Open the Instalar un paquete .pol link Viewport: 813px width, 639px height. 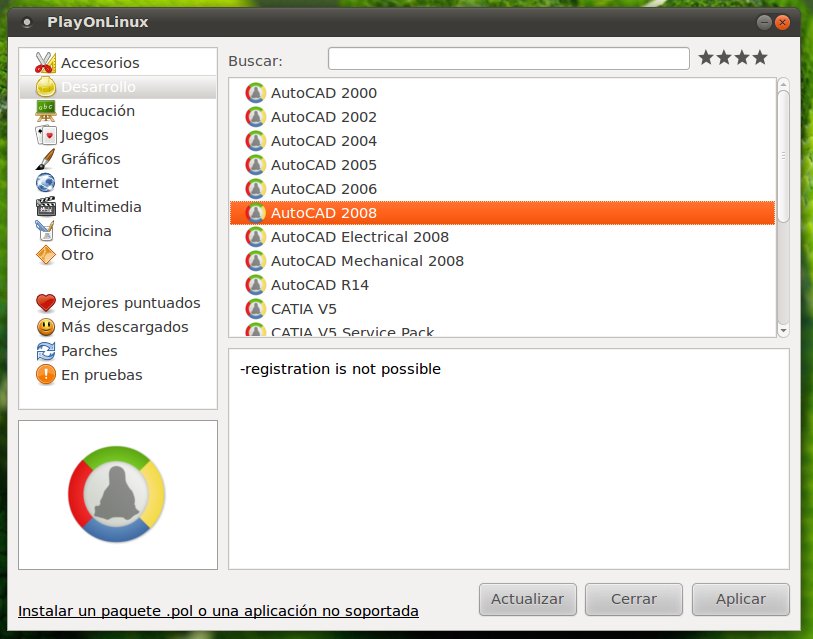point(218,611)
